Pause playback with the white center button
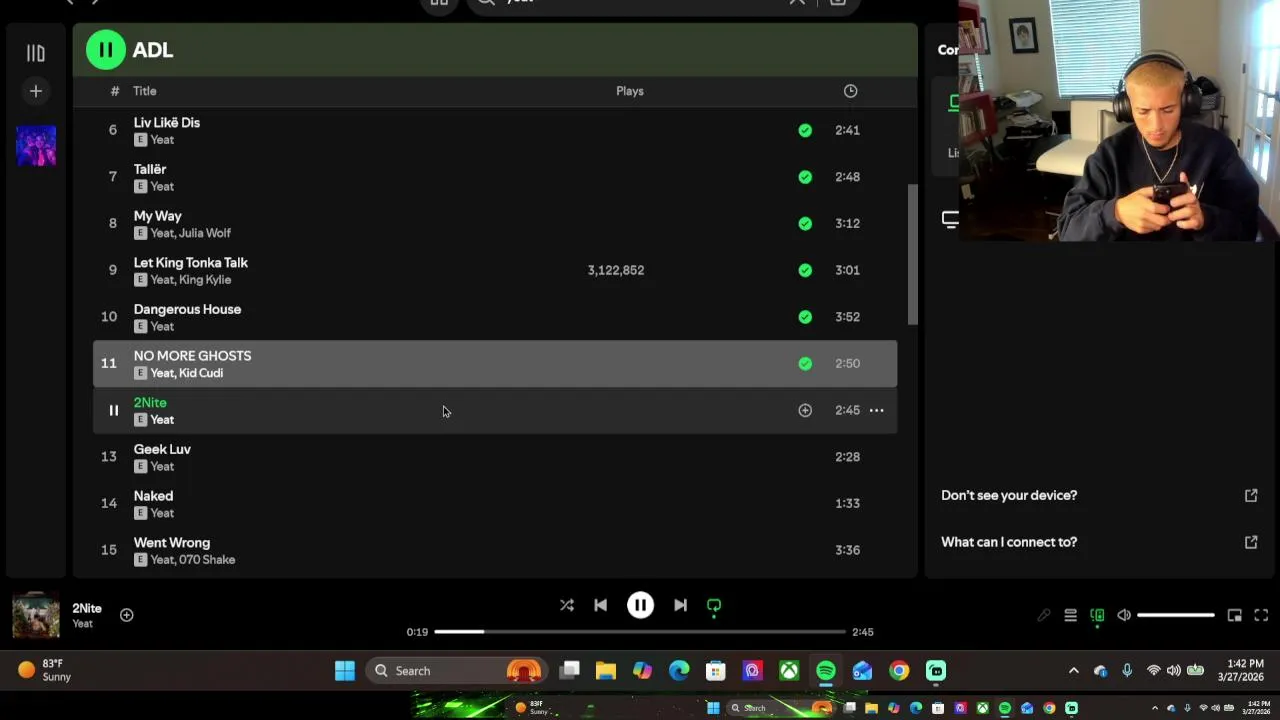 640,605
